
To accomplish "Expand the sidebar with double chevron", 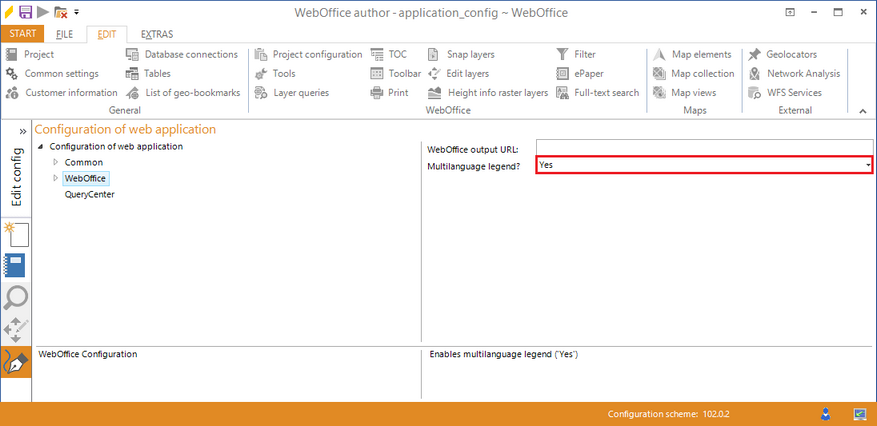I will click(22, 131).
